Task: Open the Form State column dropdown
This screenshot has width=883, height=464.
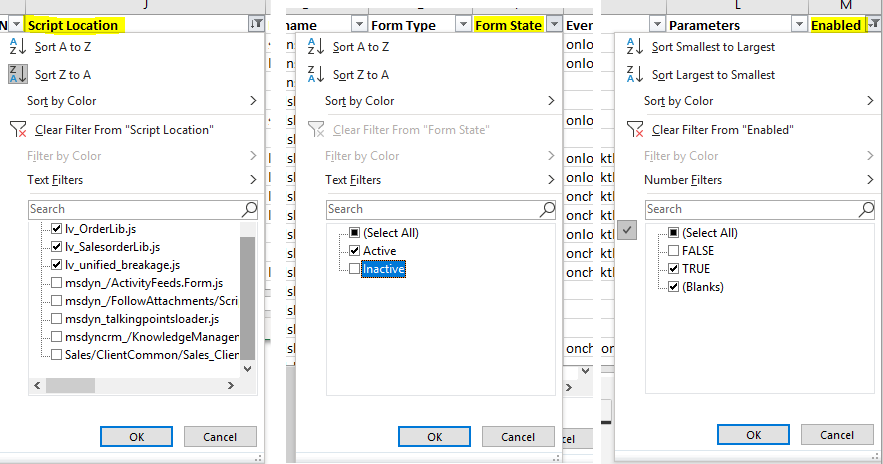Action: pyautogui.click(x=555, y=24)
